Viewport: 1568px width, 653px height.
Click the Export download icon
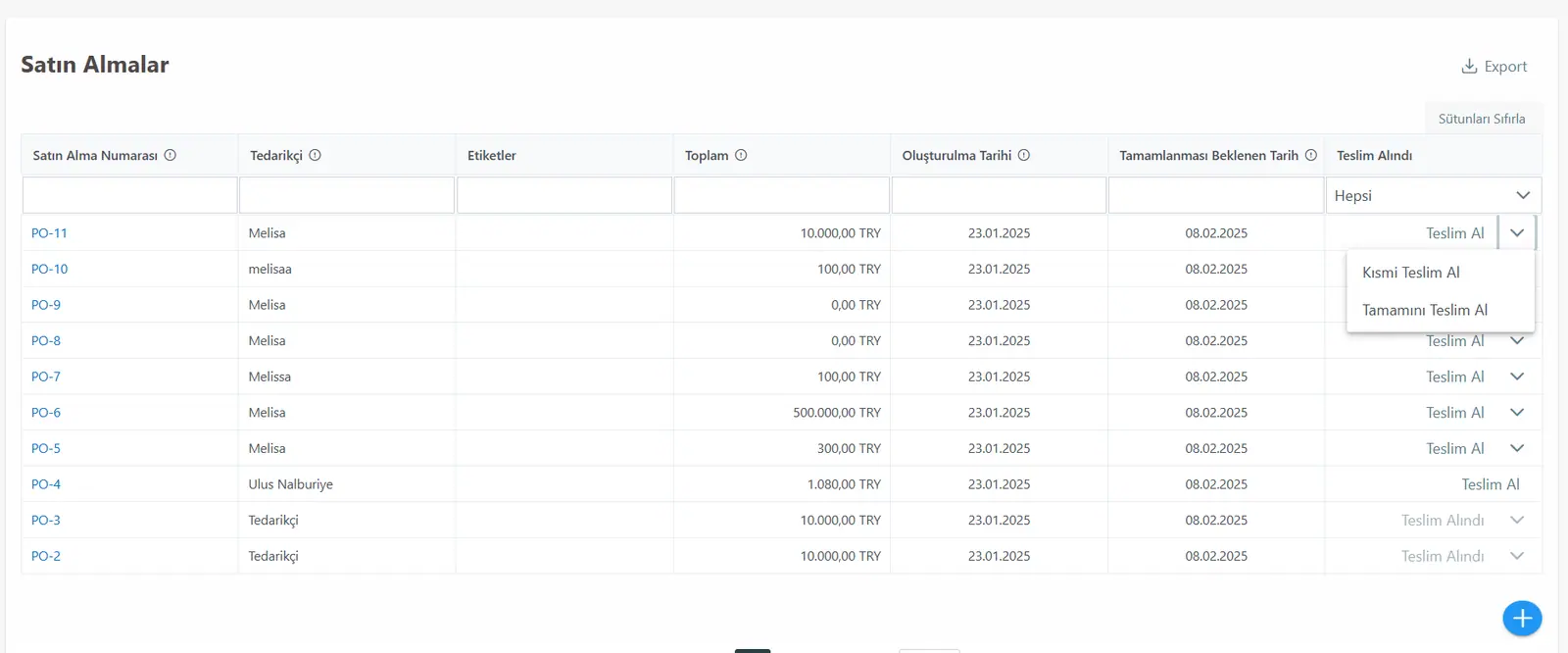coord(1469,66)
